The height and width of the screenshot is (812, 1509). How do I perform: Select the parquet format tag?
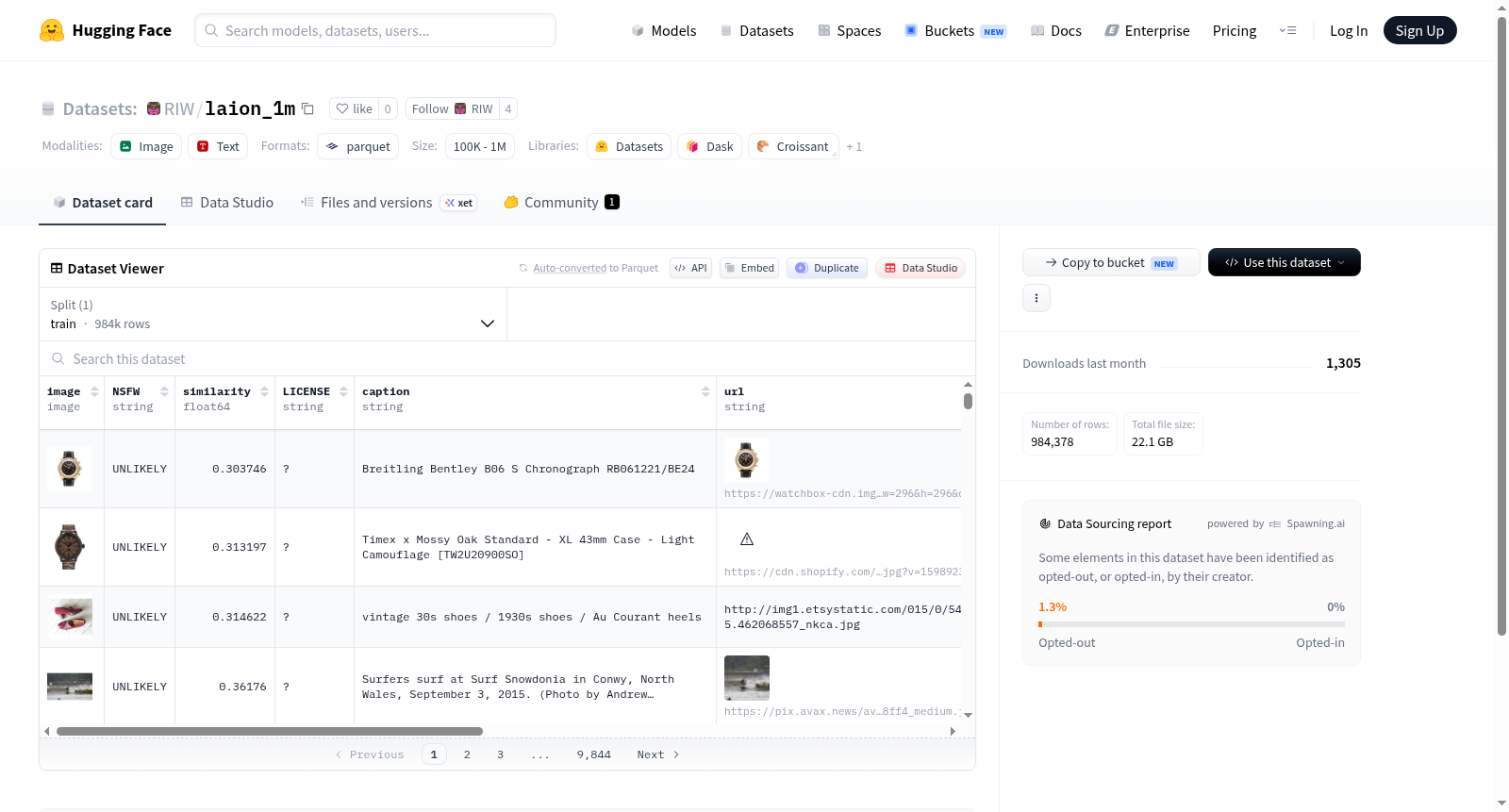click(x=357, y=146)
